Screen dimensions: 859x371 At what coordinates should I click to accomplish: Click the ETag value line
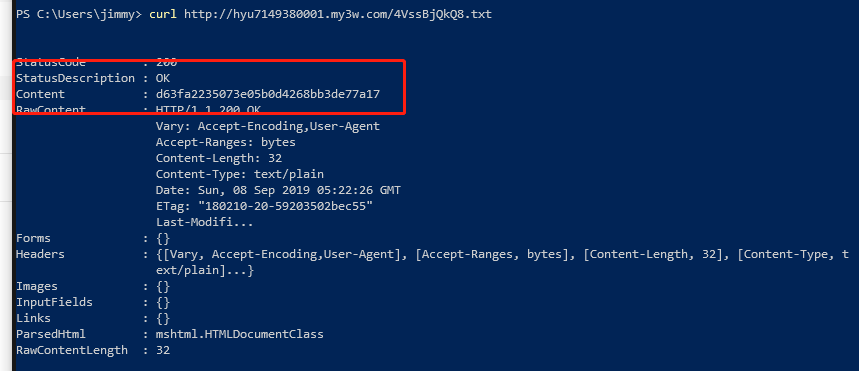click(265, 207)
